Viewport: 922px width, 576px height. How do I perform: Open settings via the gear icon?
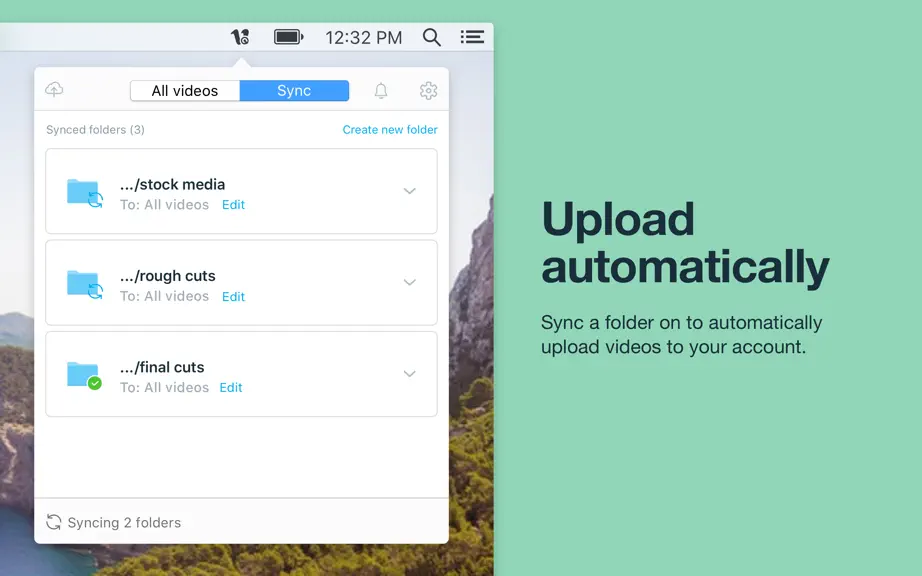(429, 91)
